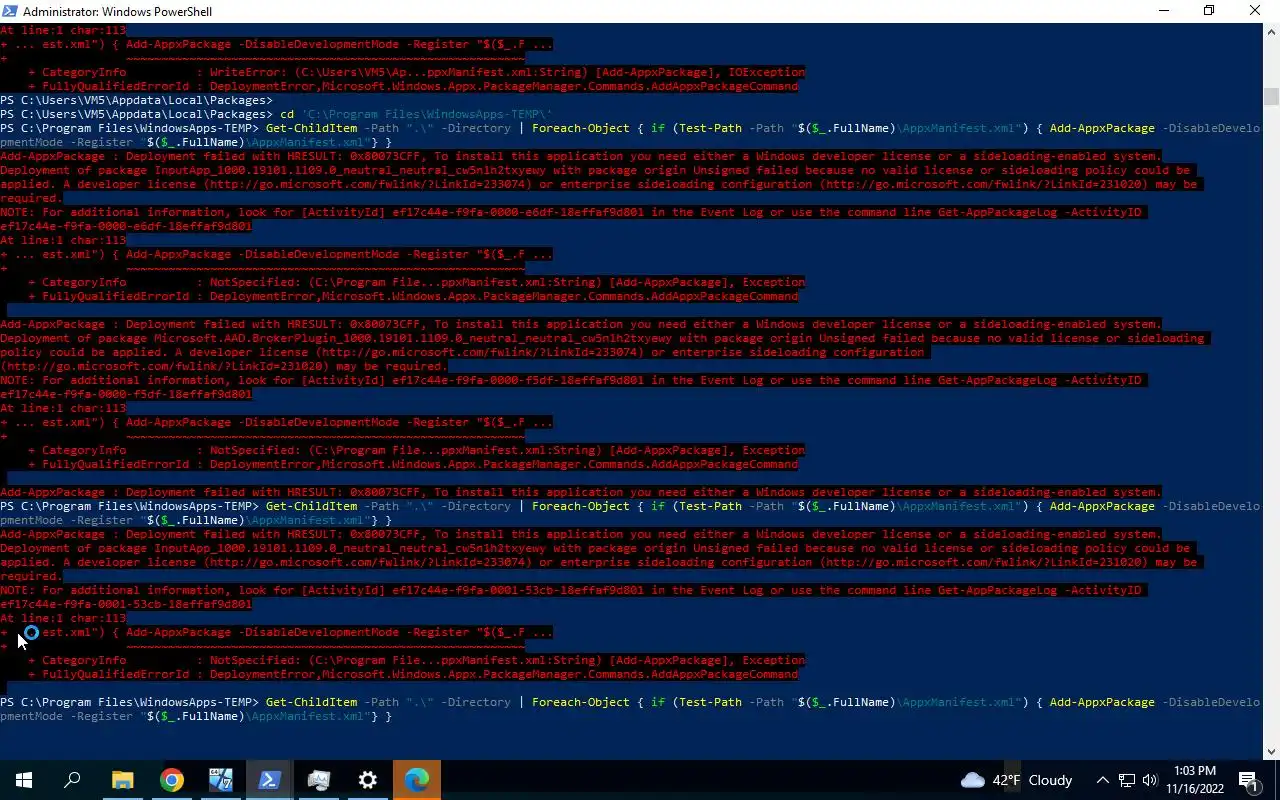
Task: Show hidden tray icons chevron
Action: click(x=1102, y=780)
